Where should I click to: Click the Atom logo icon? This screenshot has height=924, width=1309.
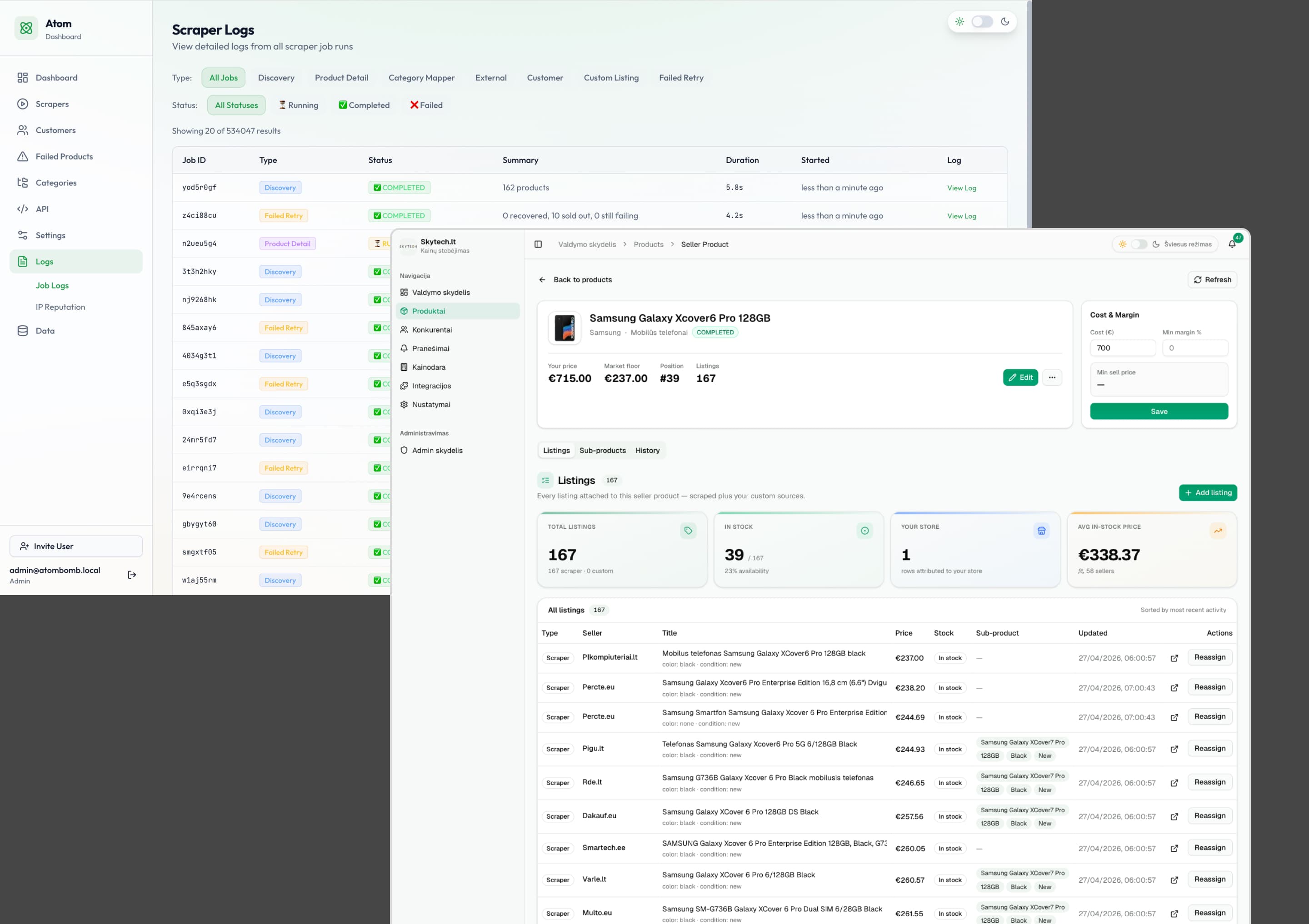(26, 28)
